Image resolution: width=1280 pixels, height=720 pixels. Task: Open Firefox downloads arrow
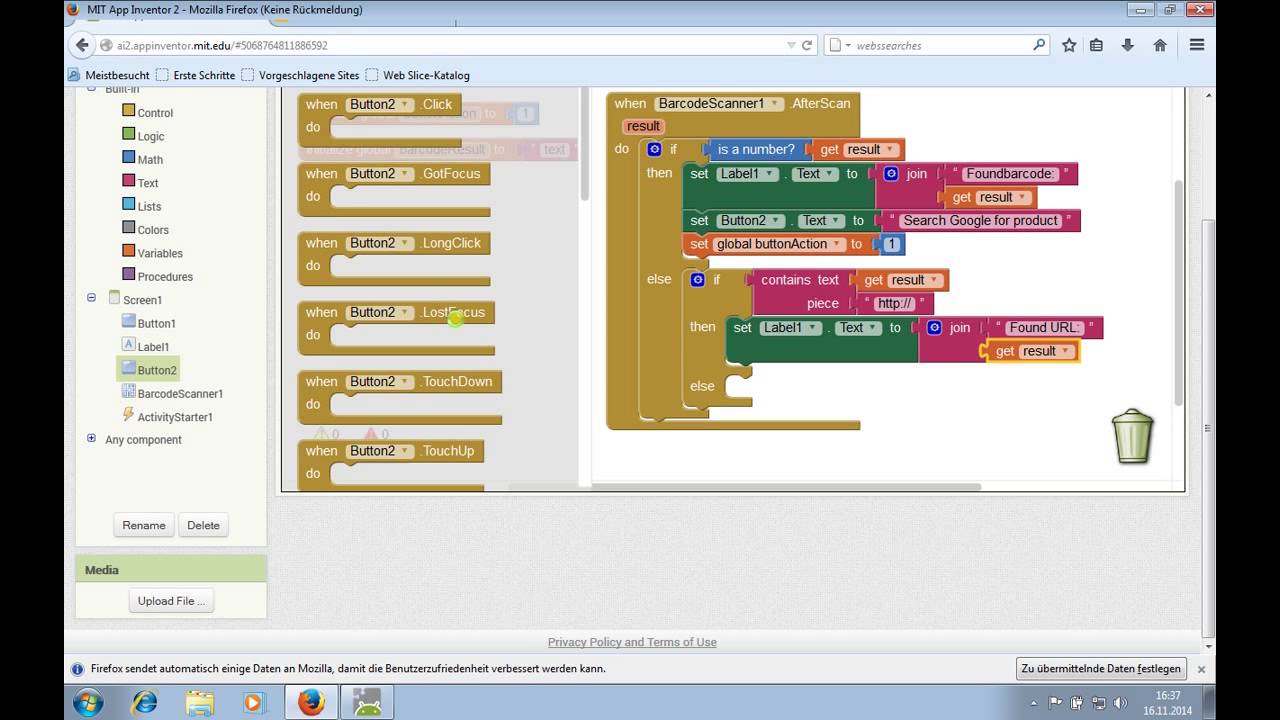click(x=1128, y=45)
